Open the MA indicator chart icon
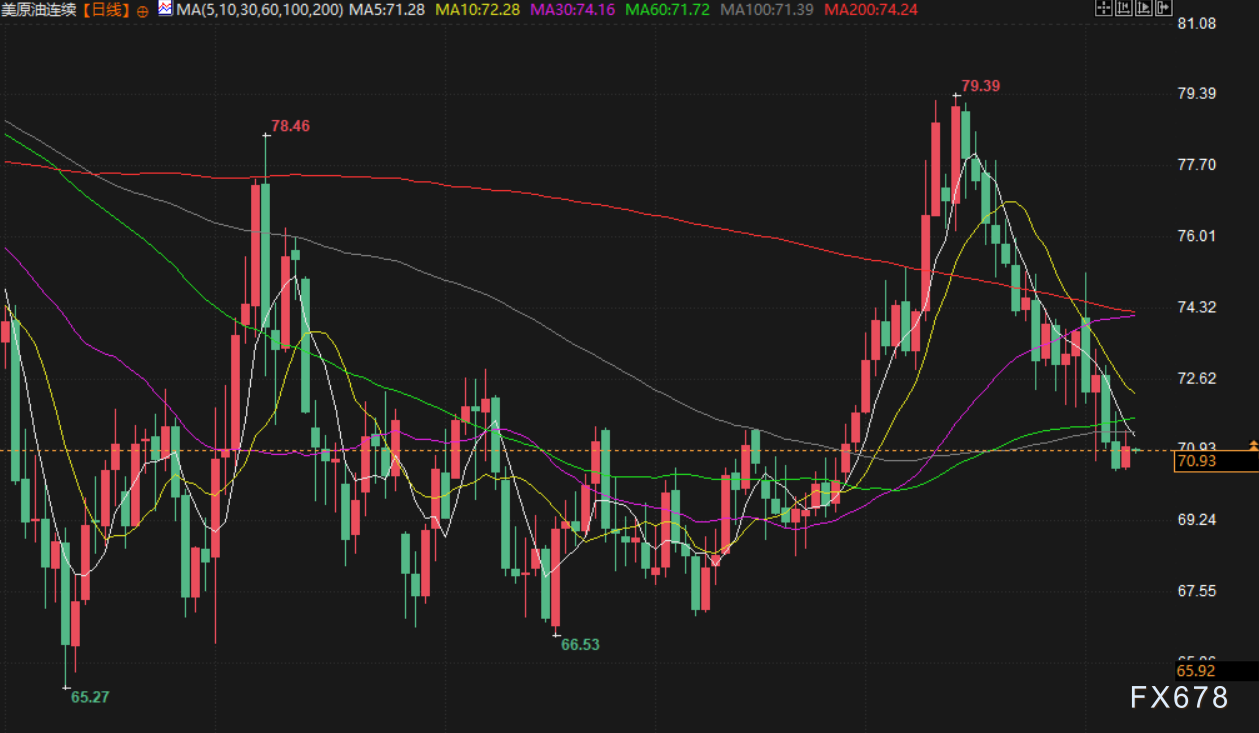This screenshot has width=1259, height=733. (x=165, y=9)
